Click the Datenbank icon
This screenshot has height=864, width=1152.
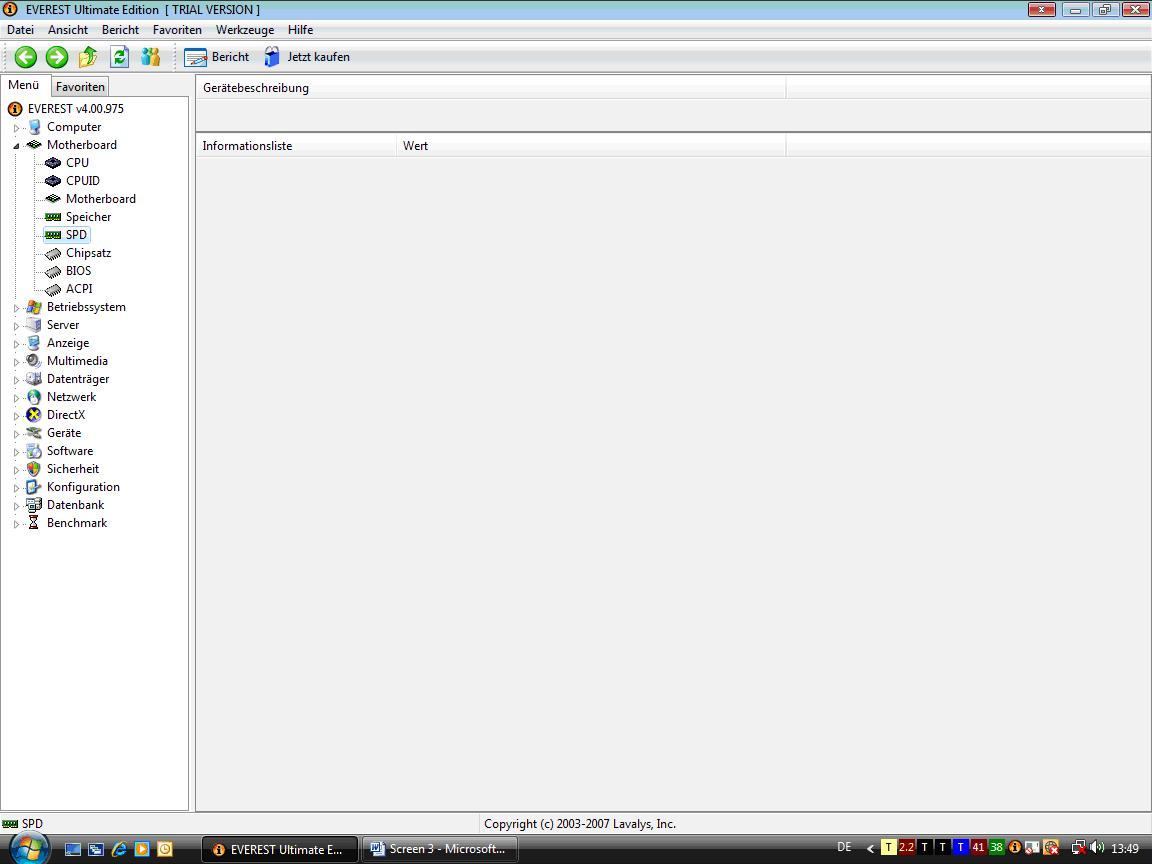(x=34, y=505)
